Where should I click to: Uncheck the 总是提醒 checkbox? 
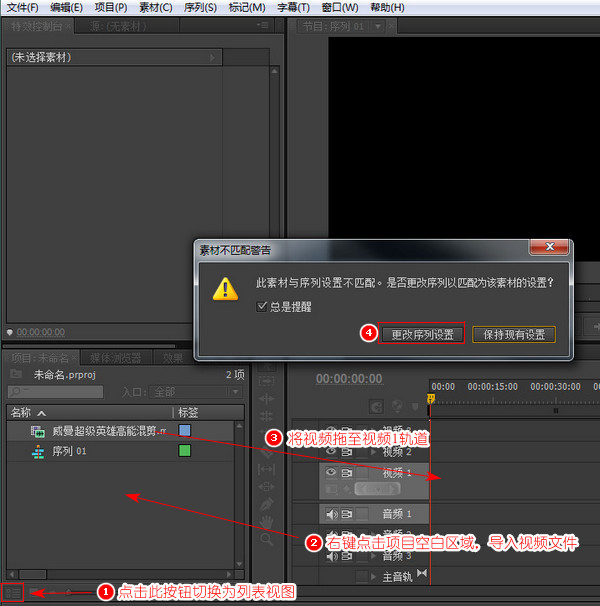(262, 306)
